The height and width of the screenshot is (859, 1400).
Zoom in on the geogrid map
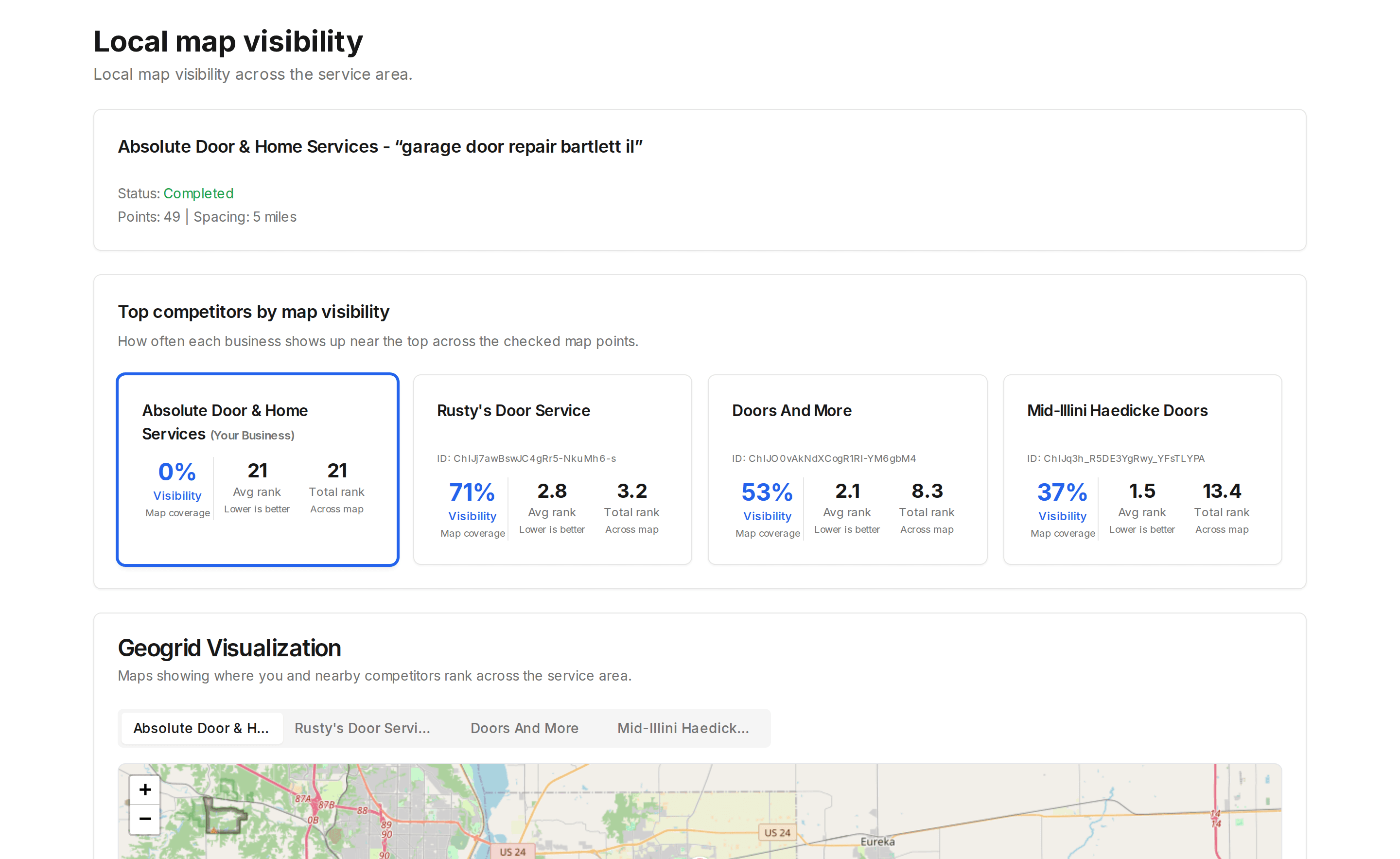[x=145, y=789]
